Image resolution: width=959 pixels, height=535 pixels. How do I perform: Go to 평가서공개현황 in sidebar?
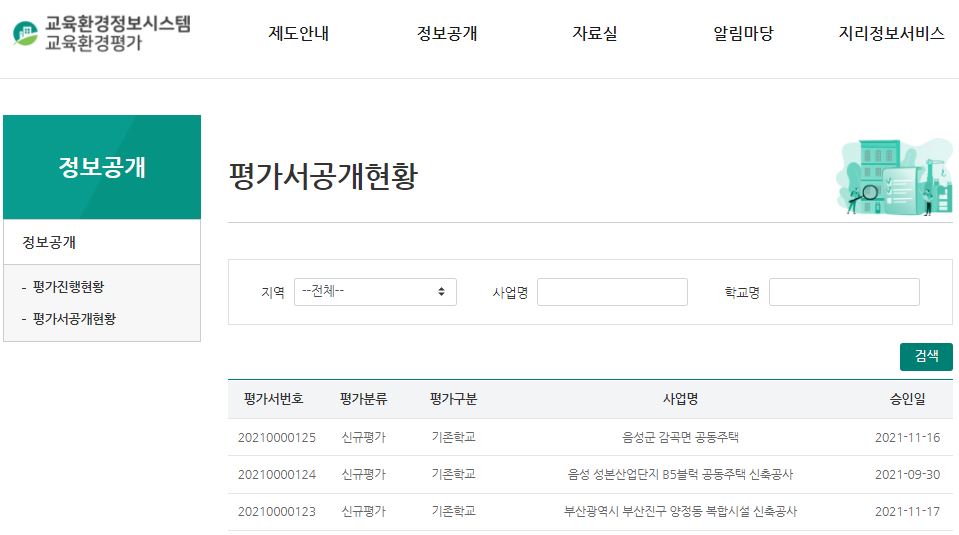(x=74, y=319)
